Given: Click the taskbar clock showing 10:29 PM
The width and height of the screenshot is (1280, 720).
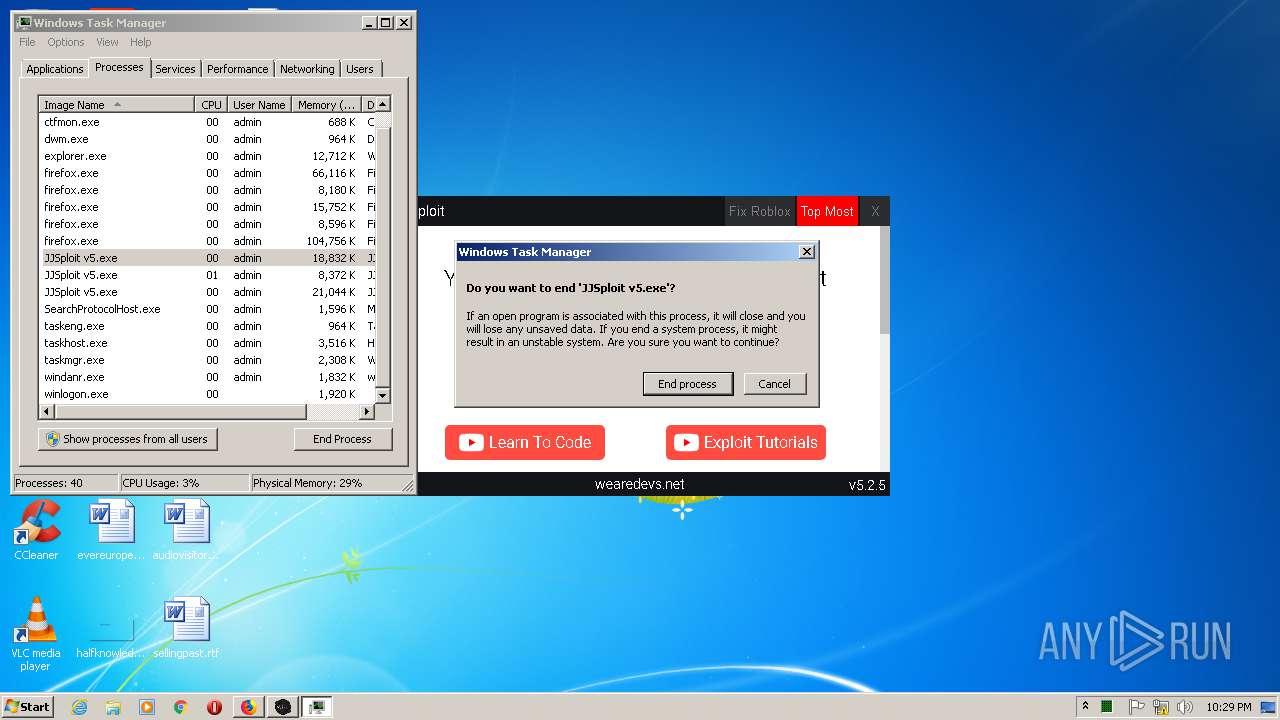Looking at the screenshot, I should coord(1229,707).
